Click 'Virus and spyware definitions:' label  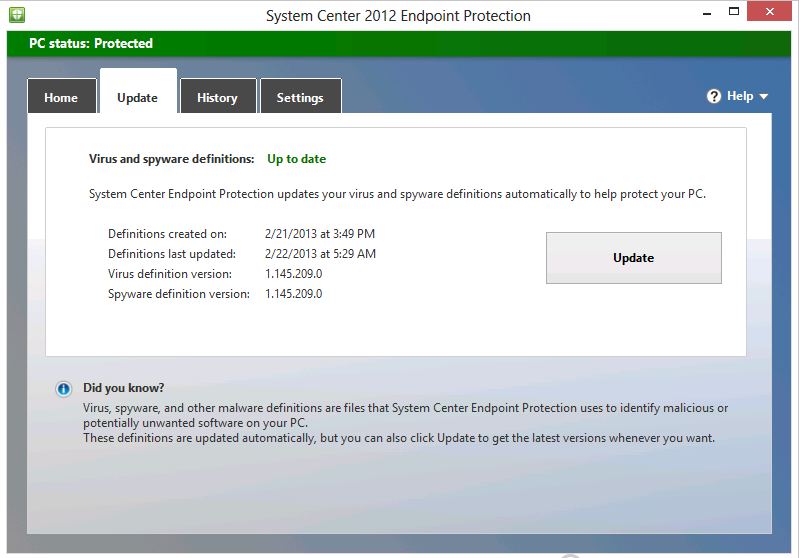tap(171, 159)
